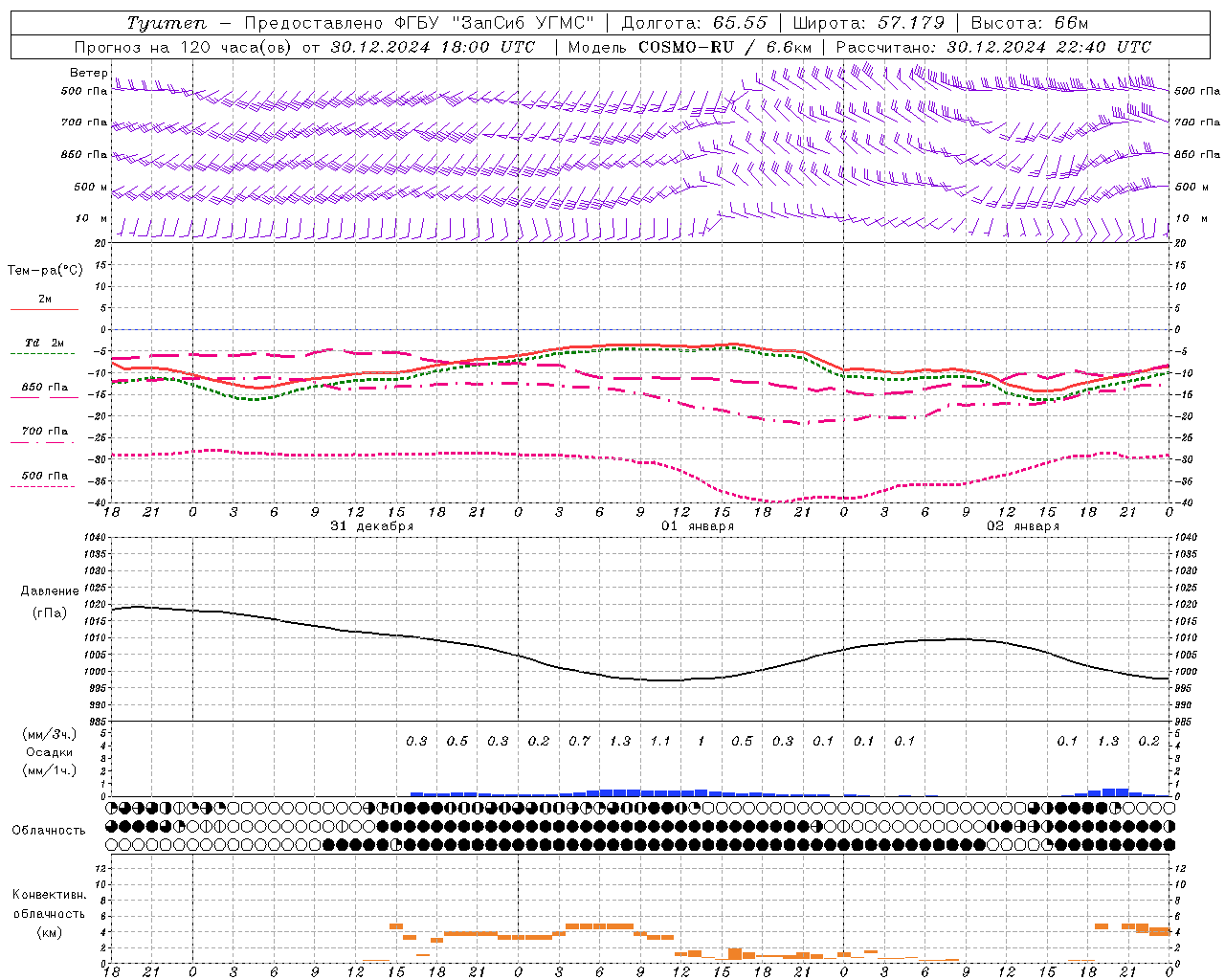This screenshot has width=1225, height=980.
Task: Click the dotted line sample under 500 гПа legend
Action: (x=43, y=487)
